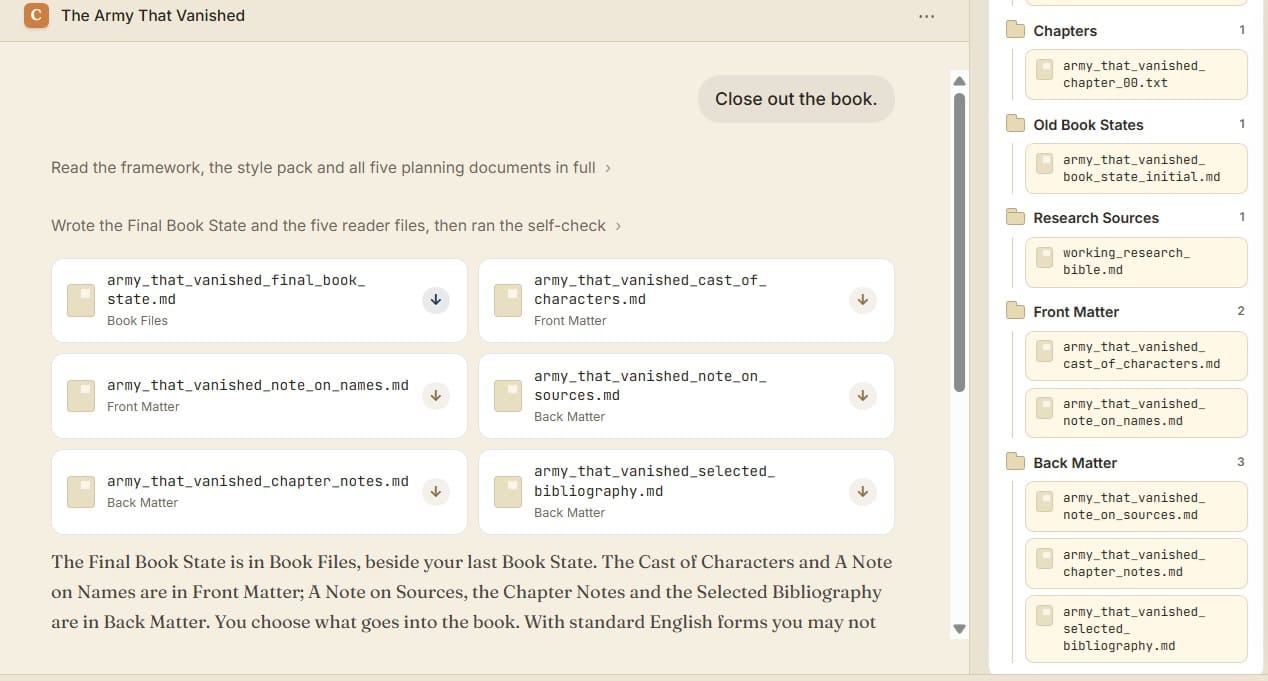Click file icon of selected_bibliography.md chat card
The height and width of the screenshot is (681, 1268).
point(508,492)
